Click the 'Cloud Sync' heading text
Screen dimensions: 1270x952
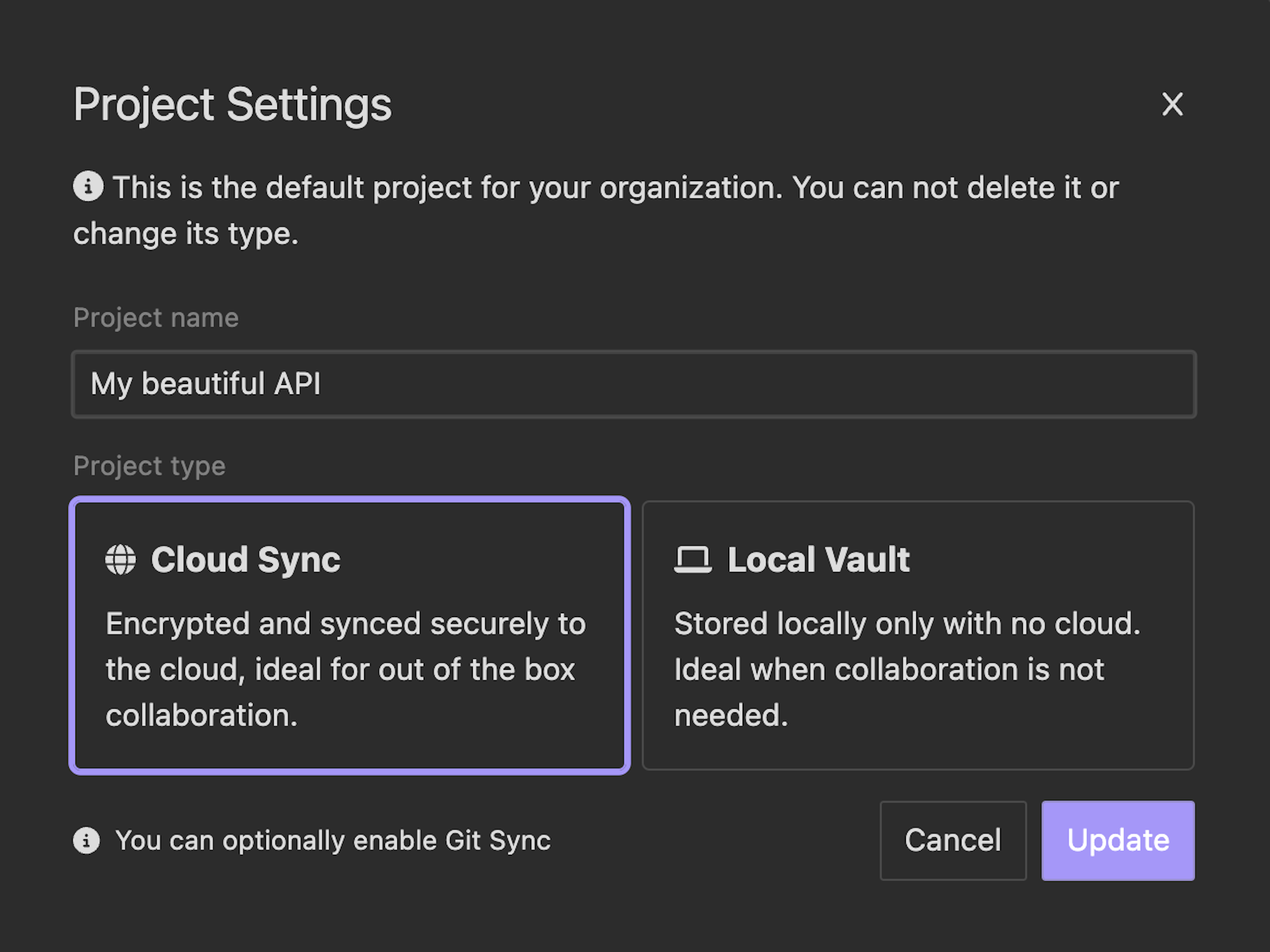coord(246,559)
